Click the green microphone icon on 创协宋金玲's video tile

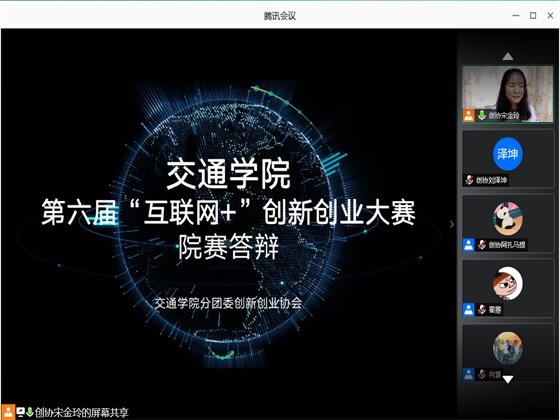(x=482, y=115)
